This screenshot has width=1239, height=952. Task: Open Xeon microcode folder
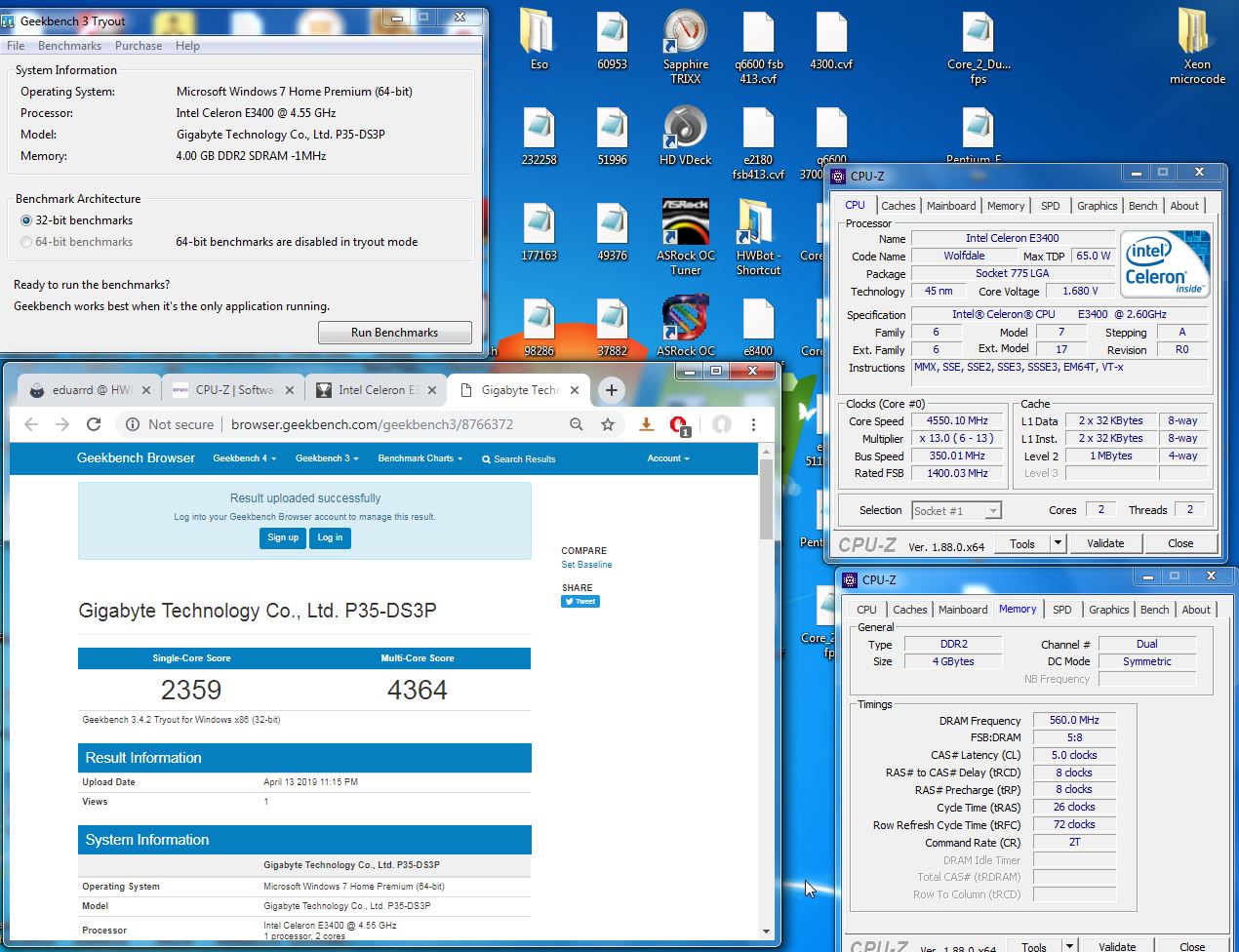tap(1197, 47)
